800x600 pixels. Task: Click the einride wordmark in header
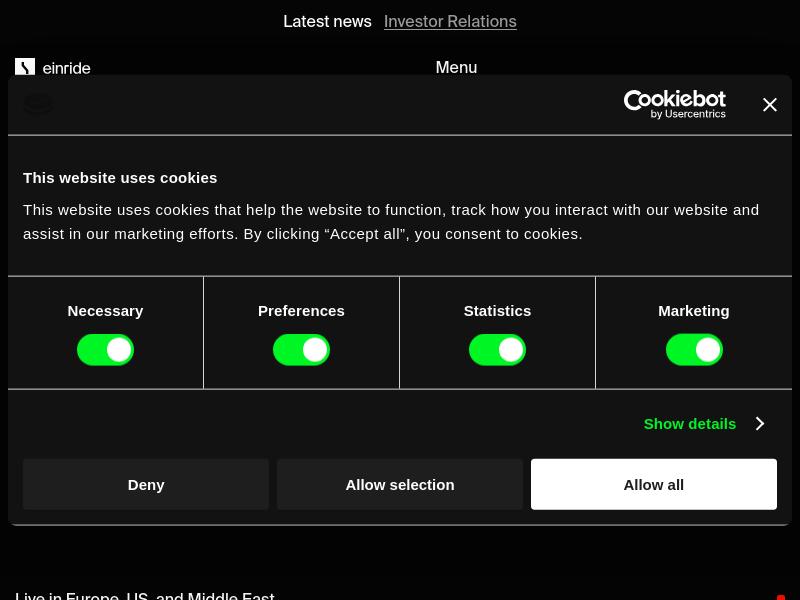[66, 68]
